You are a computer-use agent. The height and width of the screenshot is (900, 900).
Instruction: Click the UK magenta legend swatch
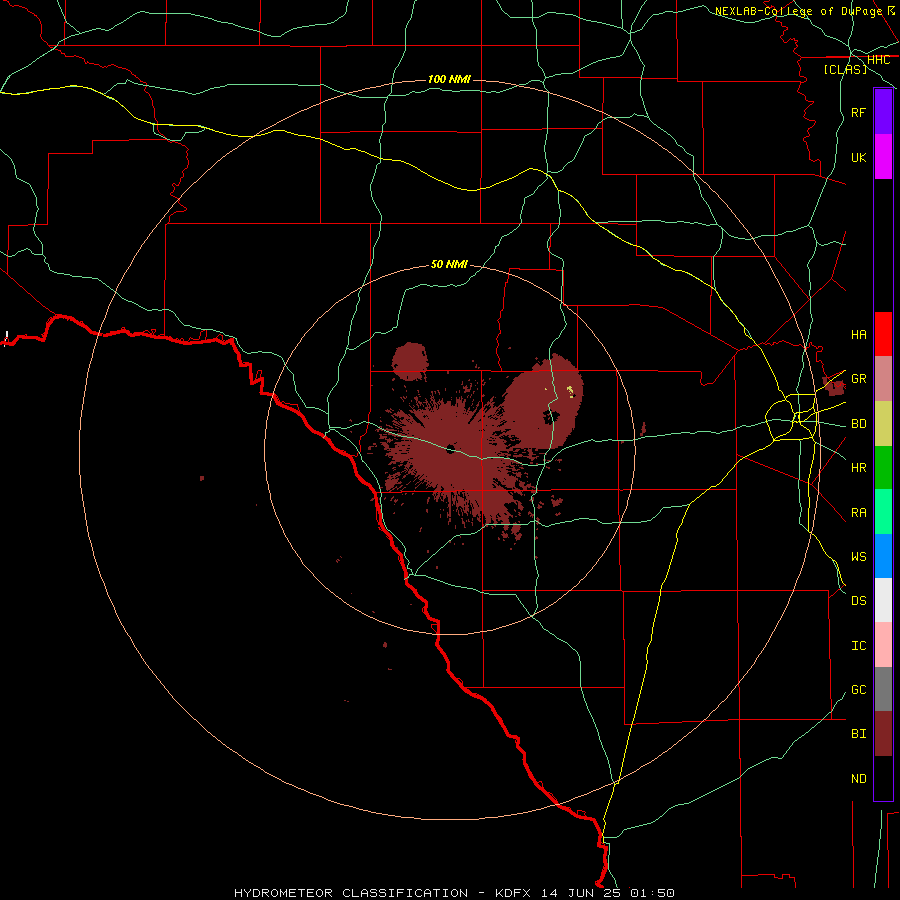[x=883, y=157]
